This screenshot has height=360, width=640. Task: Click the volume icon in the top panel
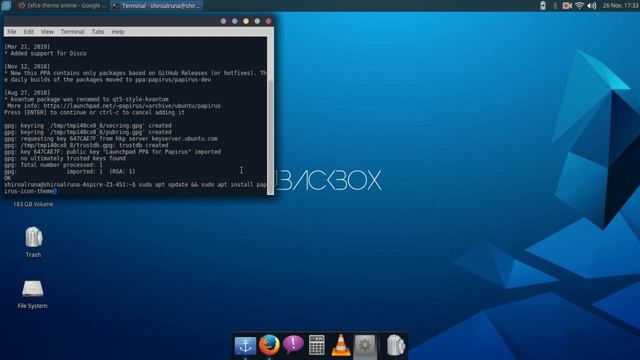click(591, 6)
